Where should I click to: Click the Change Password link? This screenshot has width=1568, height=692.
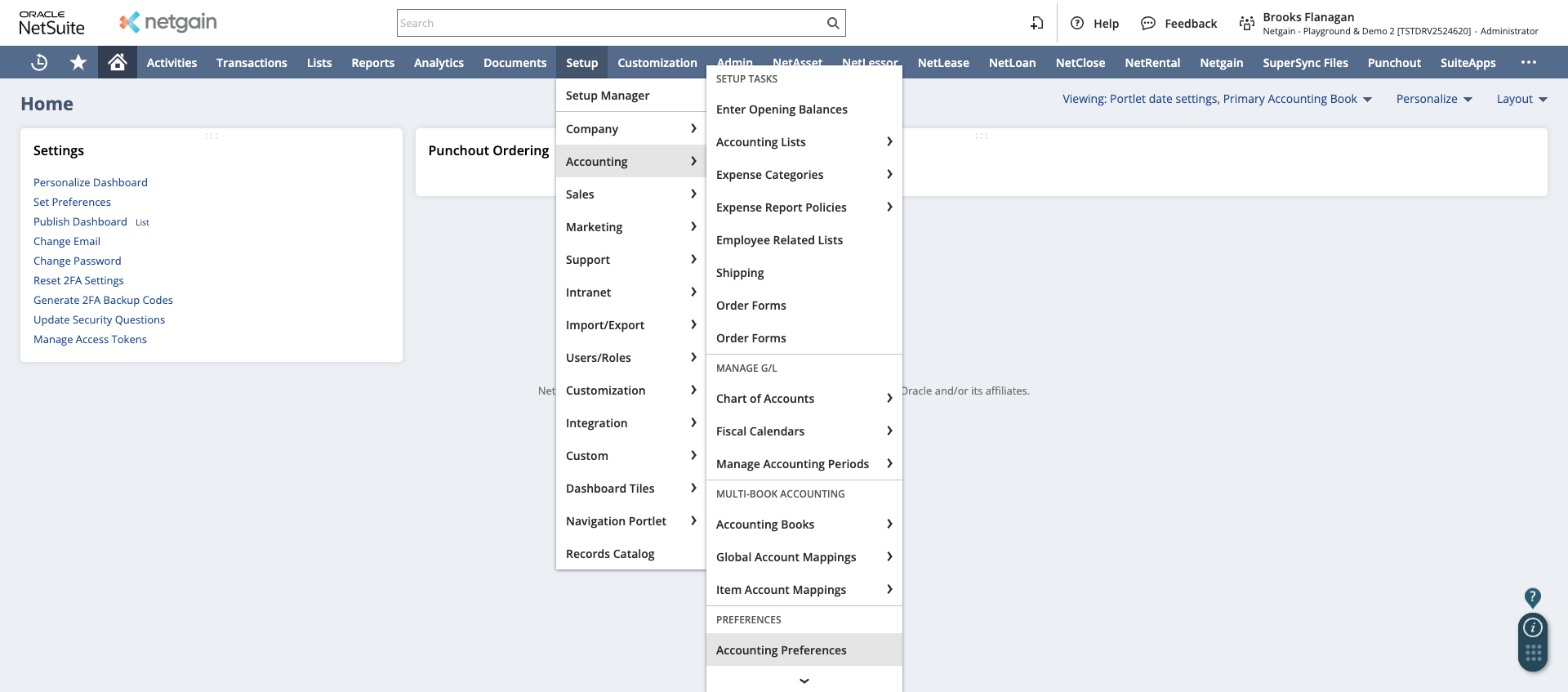[77, 261]
